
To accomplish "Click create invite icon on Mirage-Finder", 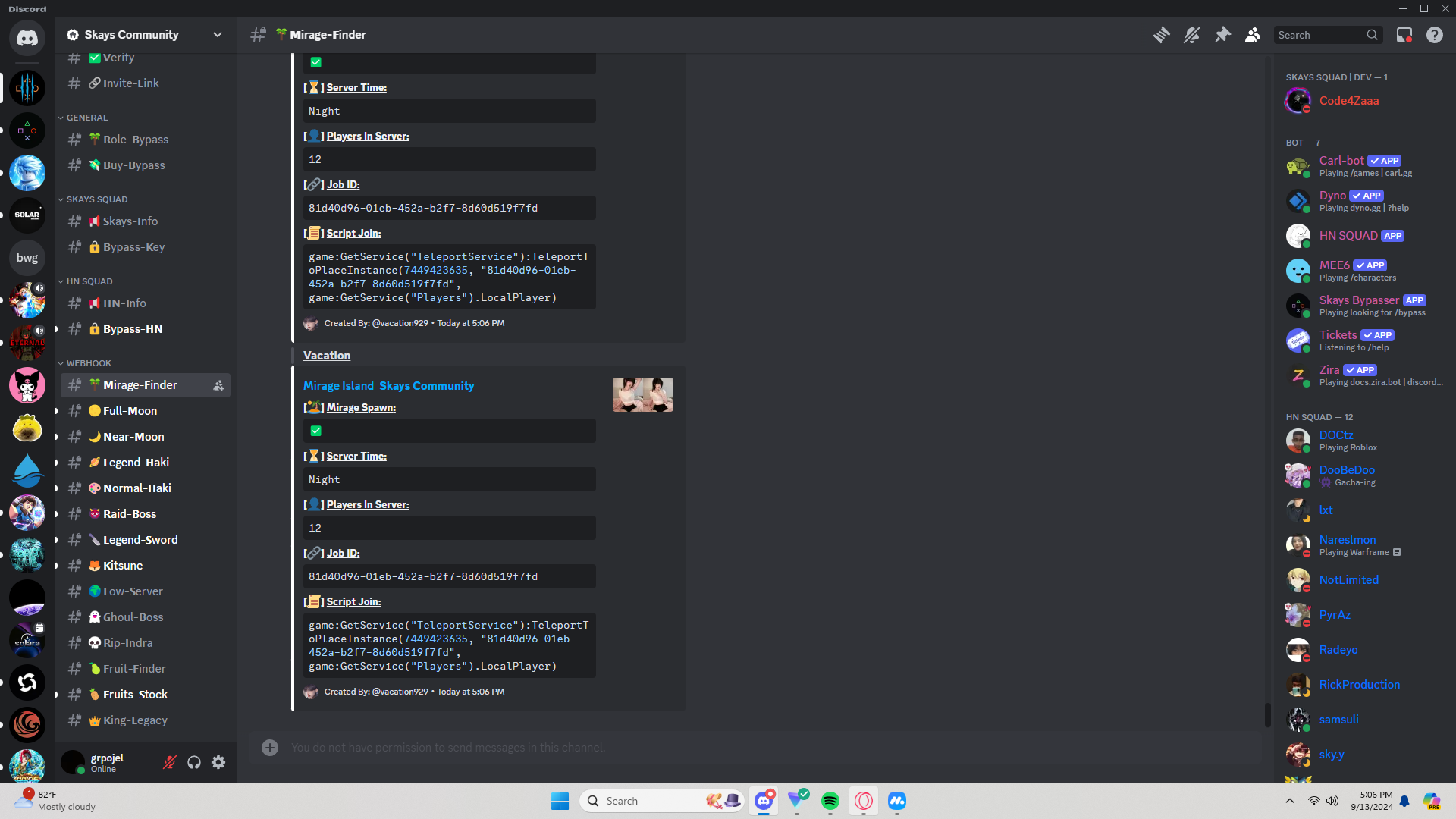I will pos(218,385).
